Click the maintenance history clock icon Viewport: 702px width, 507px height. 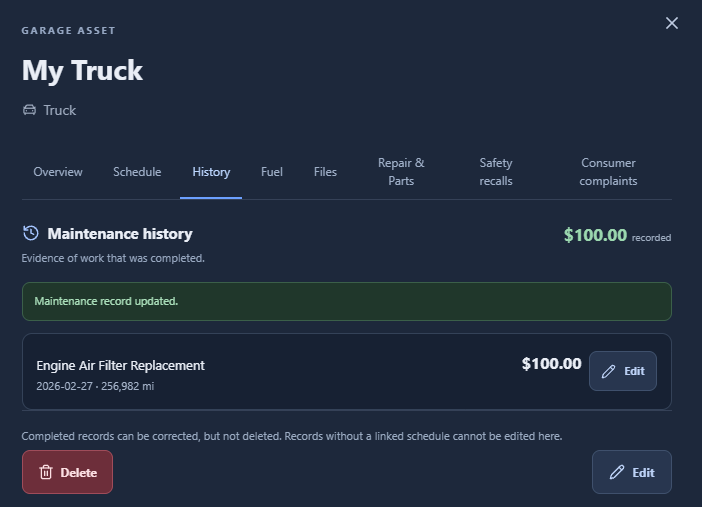[31, 233]
